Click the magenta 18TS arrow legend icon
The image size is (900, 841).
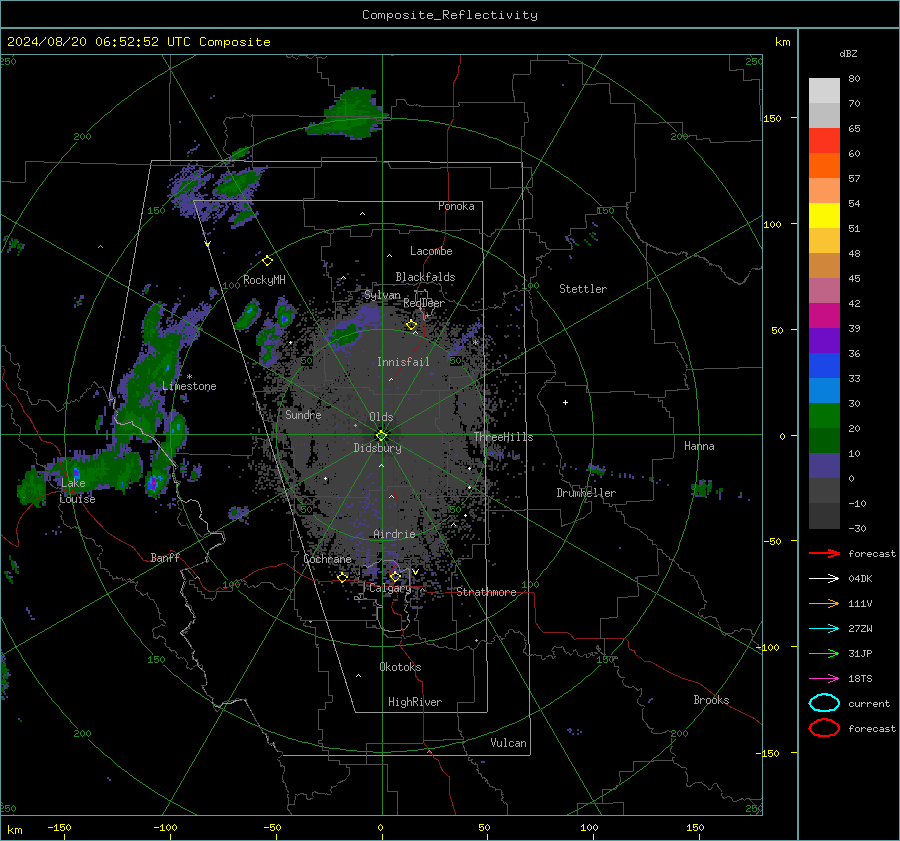tap(824, 679)
